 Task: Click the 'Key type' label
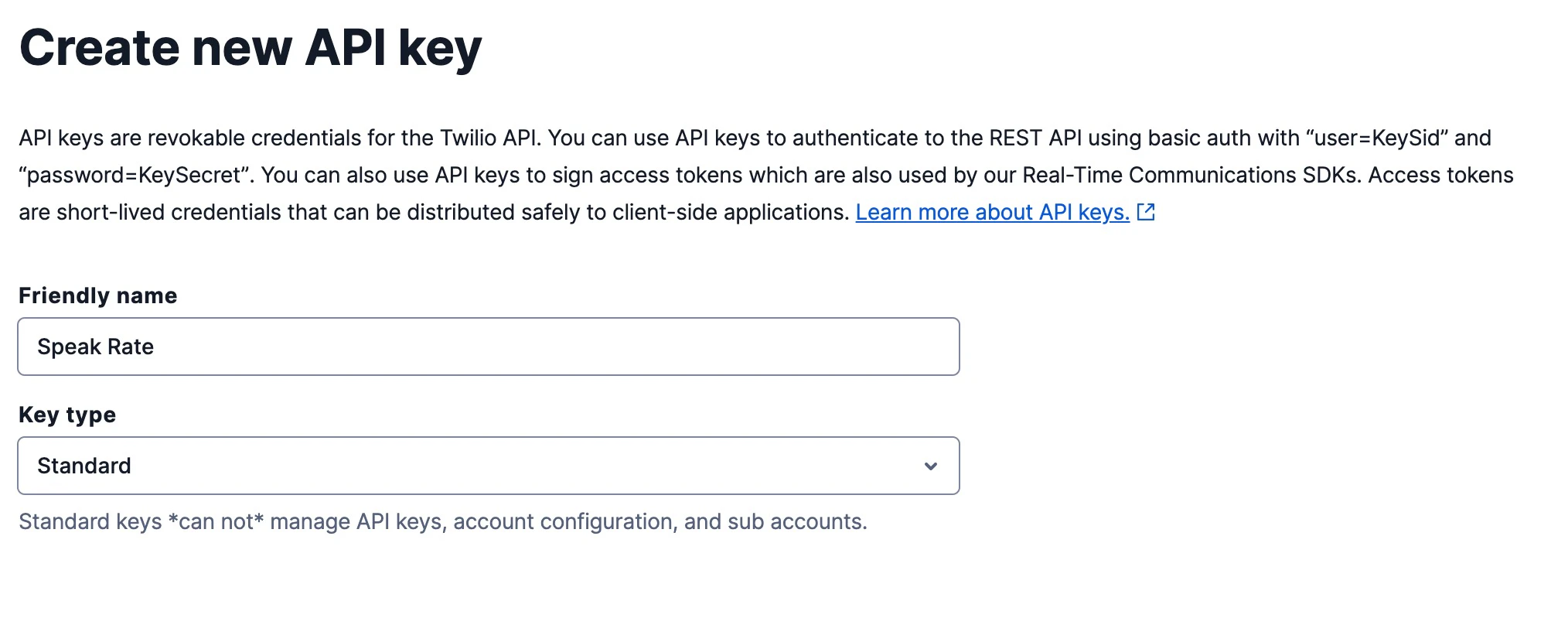pyautogui.click(x=67, y=415)
